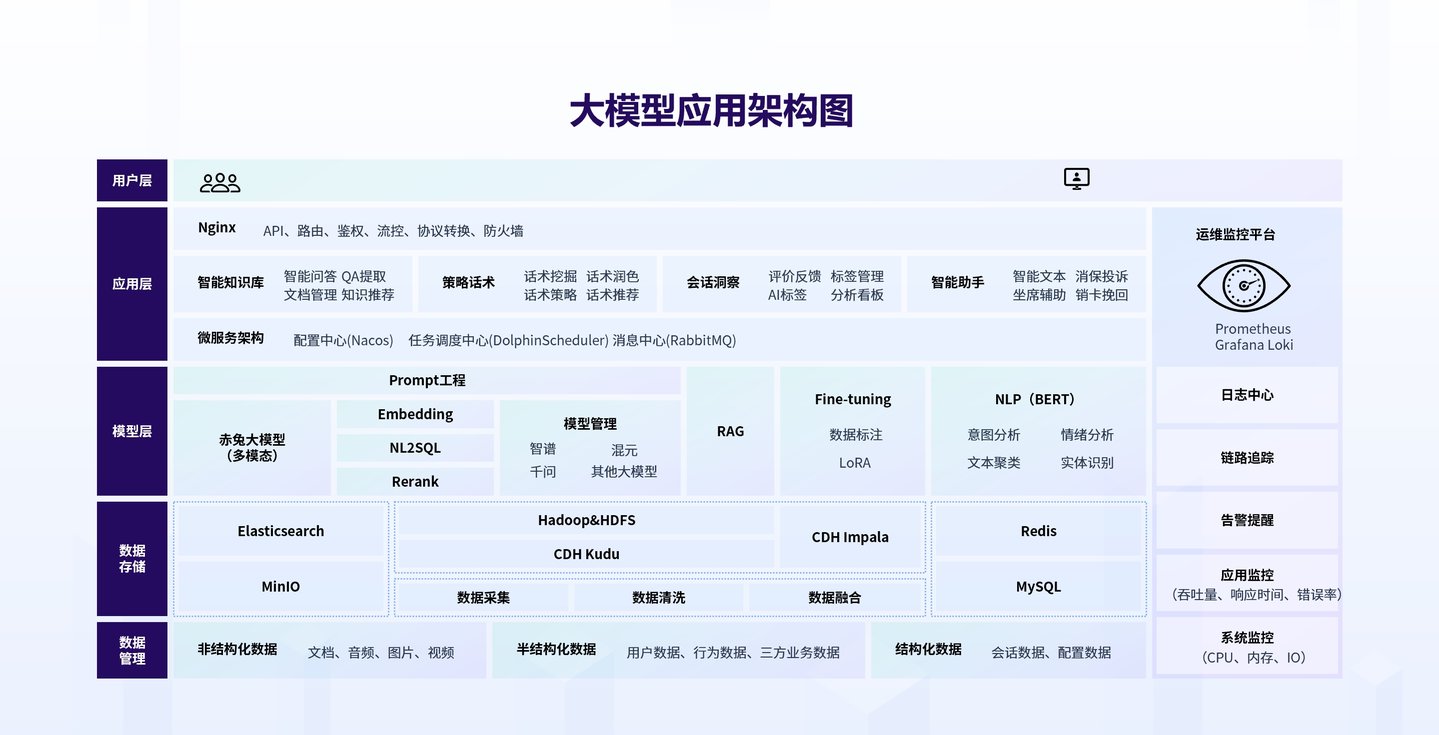Click the 非结构化数据 label
This screenshot has height=735, width=1439.
point(238,649)
